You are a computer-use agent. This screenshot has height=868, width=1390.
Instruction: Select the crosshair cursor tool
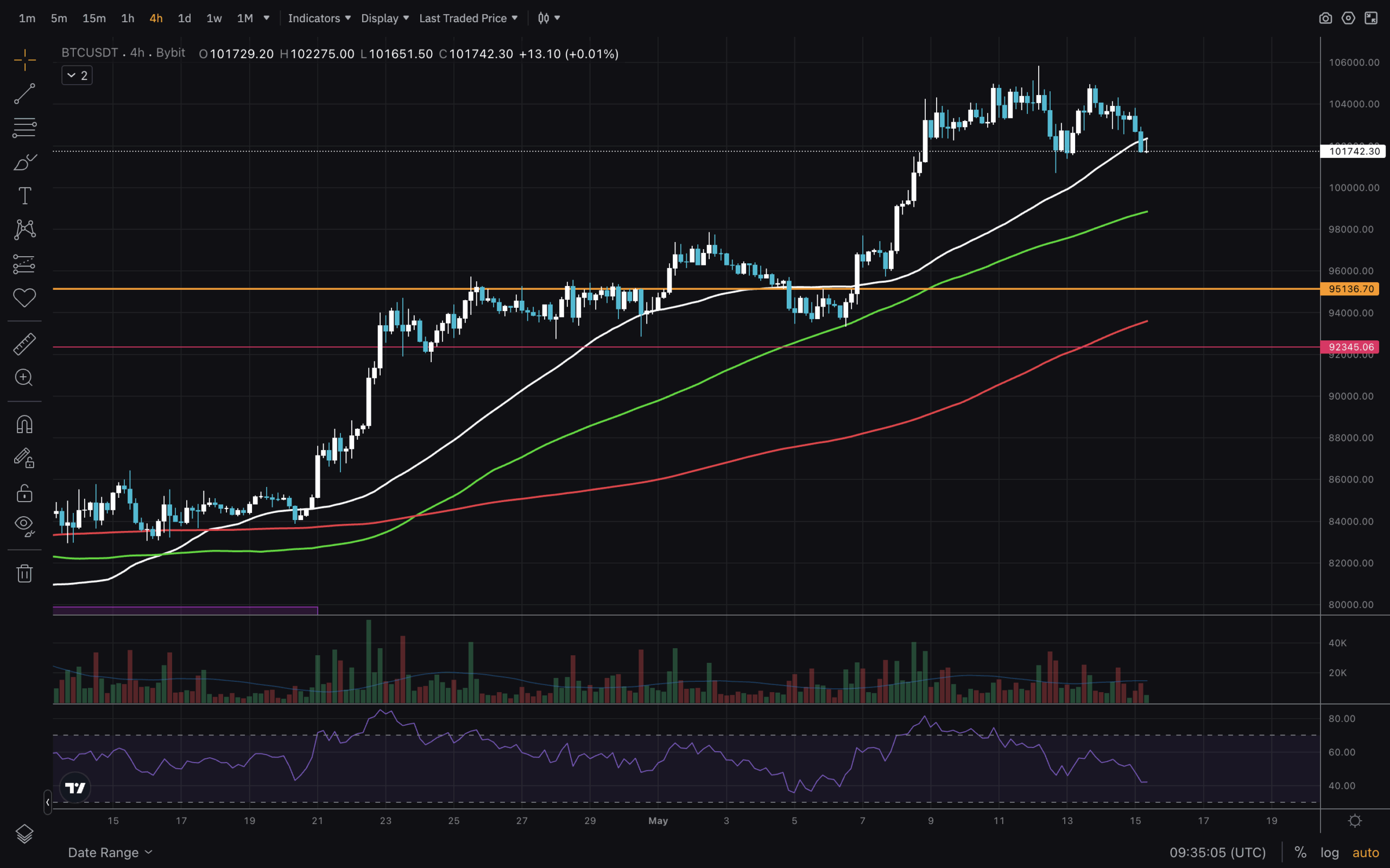click(24, 60)
